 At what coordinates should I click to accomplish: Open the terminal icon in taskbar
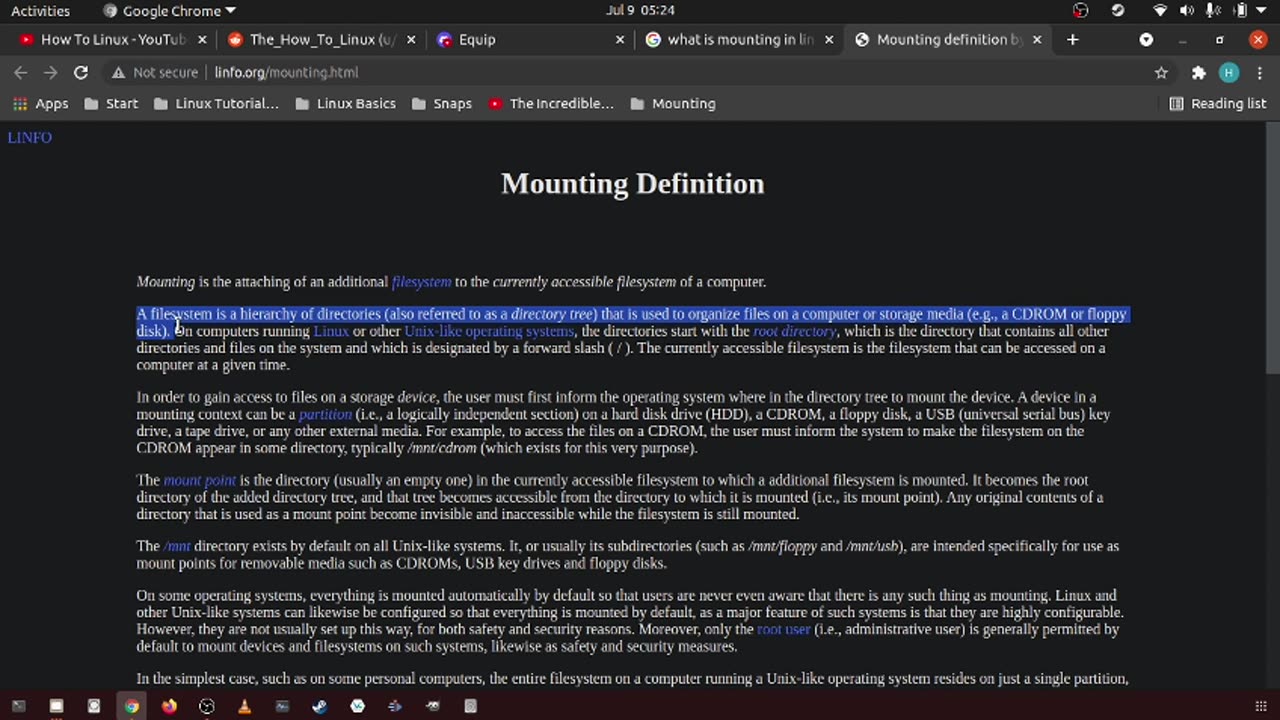click(x=18, y=706)
